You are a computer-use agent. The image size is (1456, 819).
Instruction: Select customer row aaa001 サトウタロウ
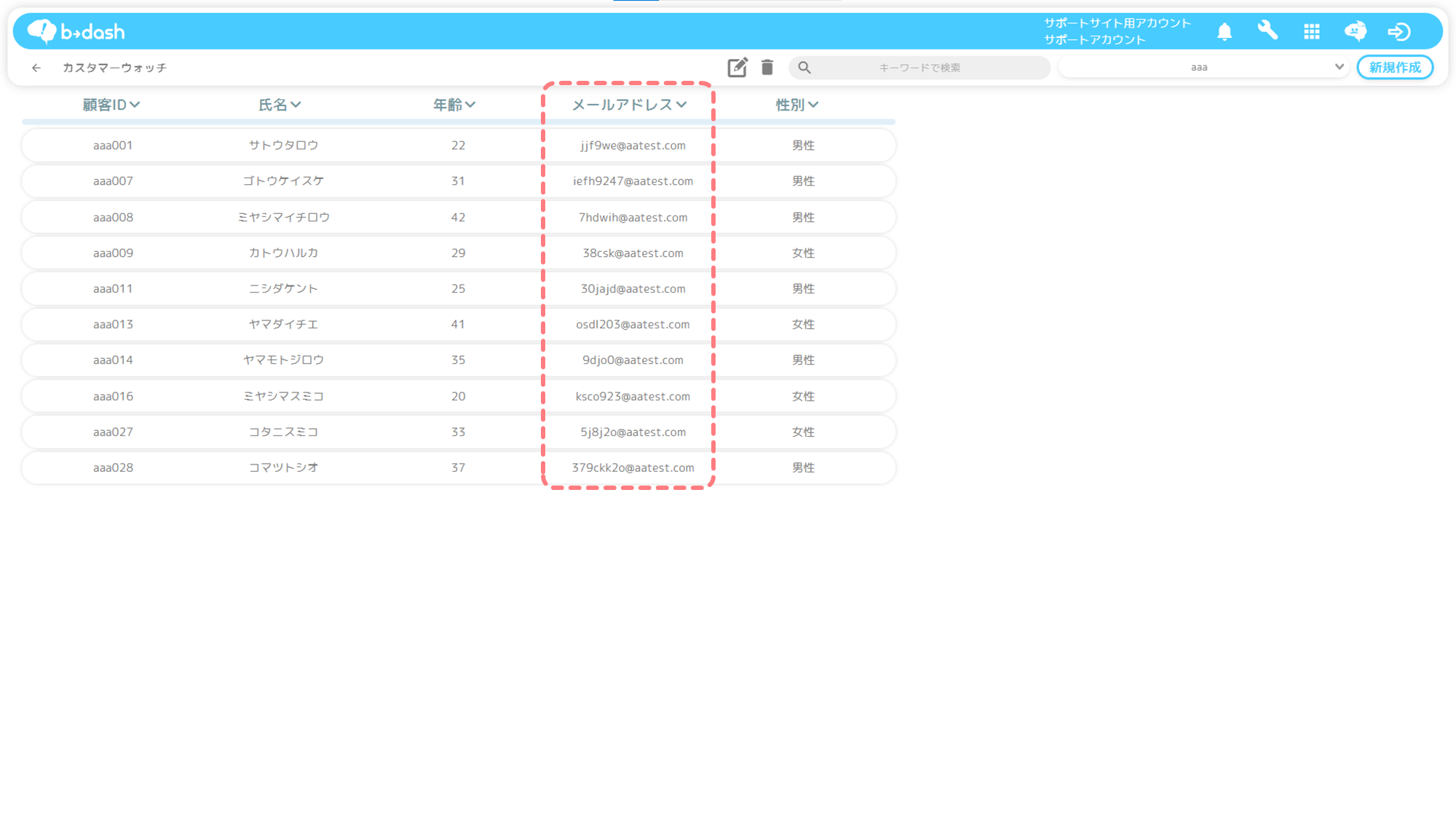(x=284, y=146)
